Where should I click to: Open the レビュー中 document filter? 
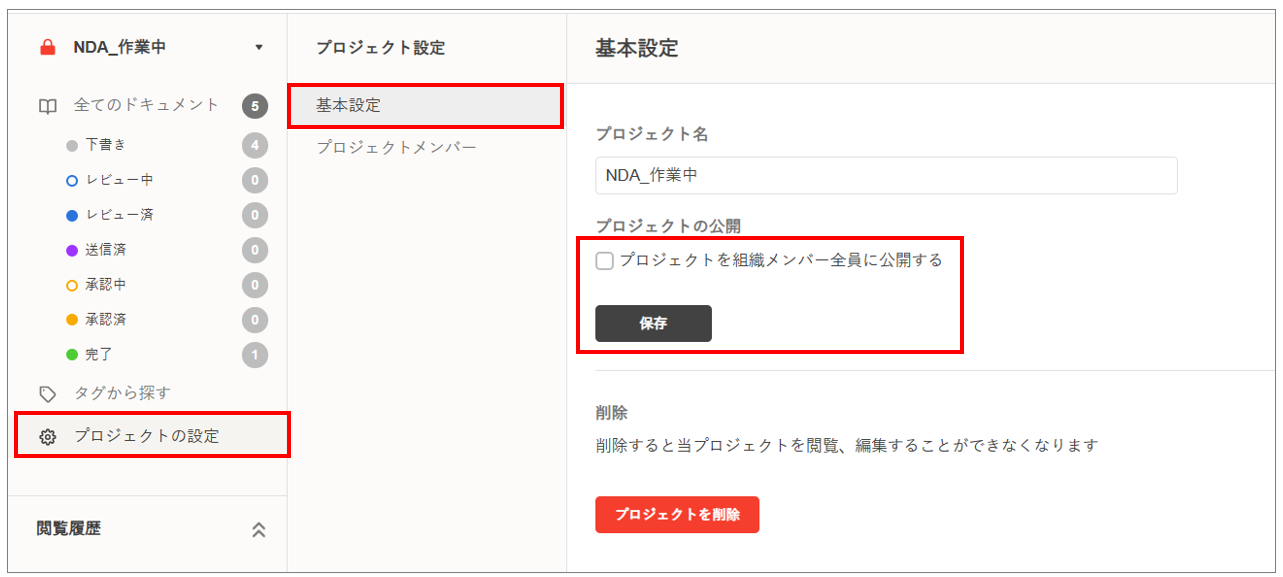click(x=119, y=180)
